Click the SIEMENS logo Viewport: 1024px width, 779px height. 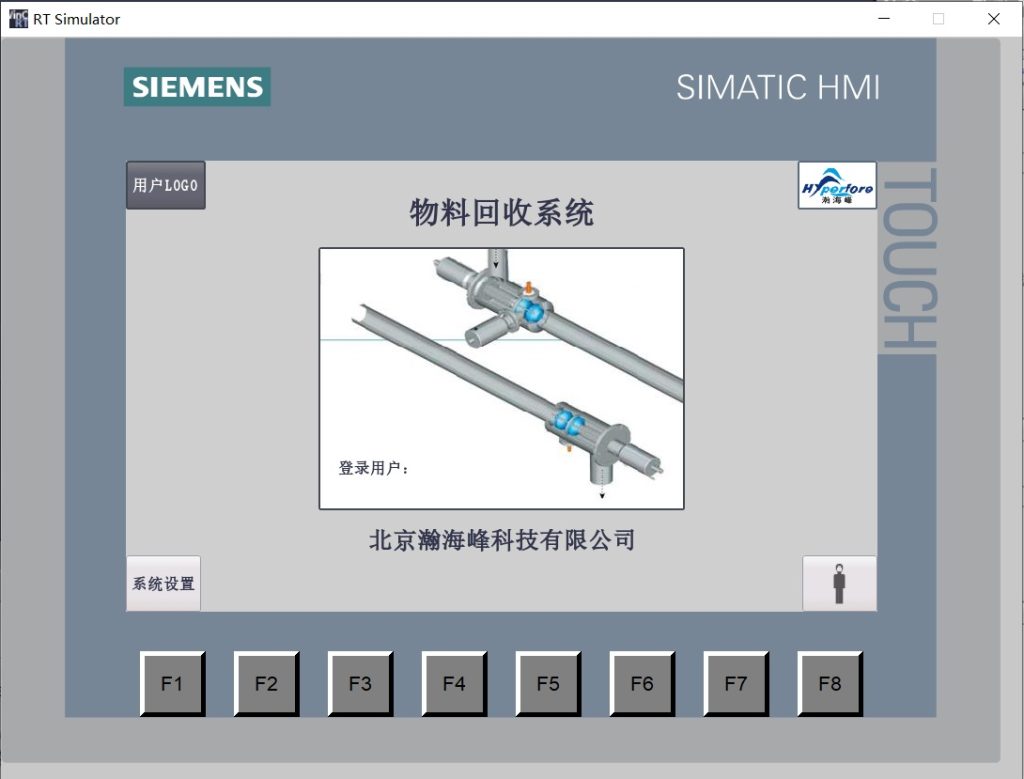[x=197, y=87]
